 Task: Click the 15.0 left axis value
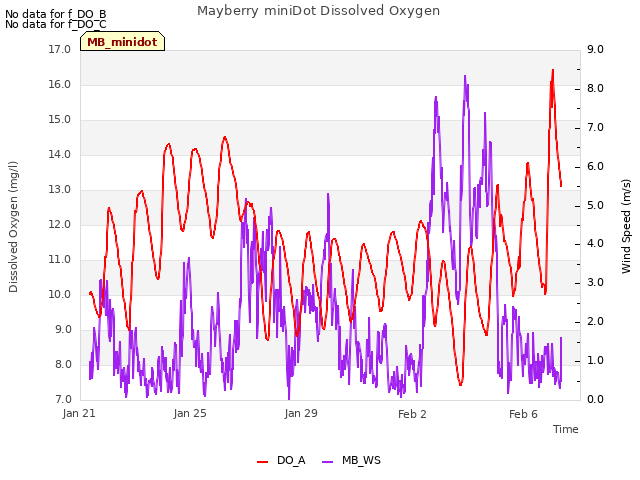coord(60,120)
